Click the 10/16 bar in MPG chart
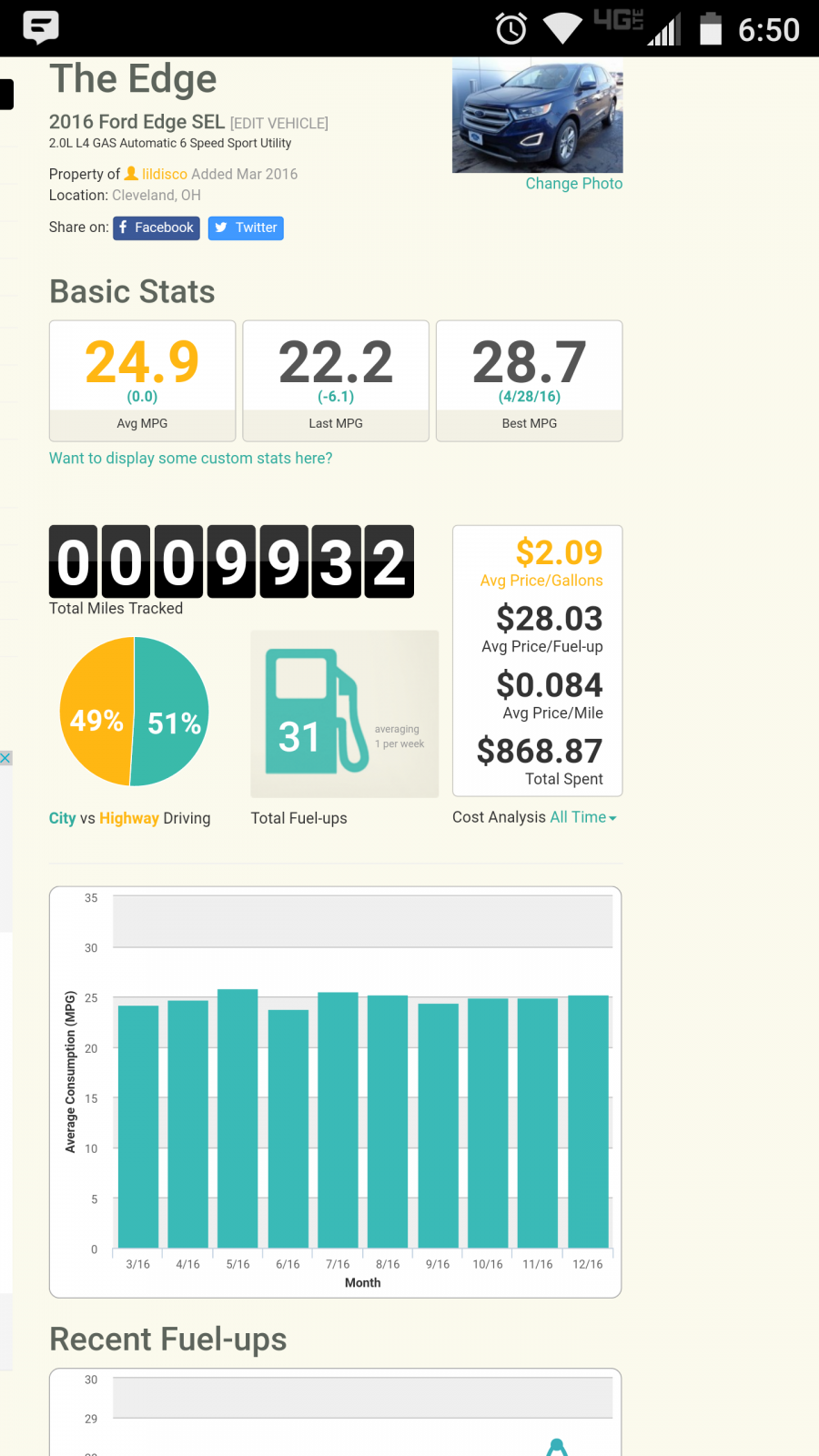Viewport: 819px width, 1456px height. tap(488, 1123)
